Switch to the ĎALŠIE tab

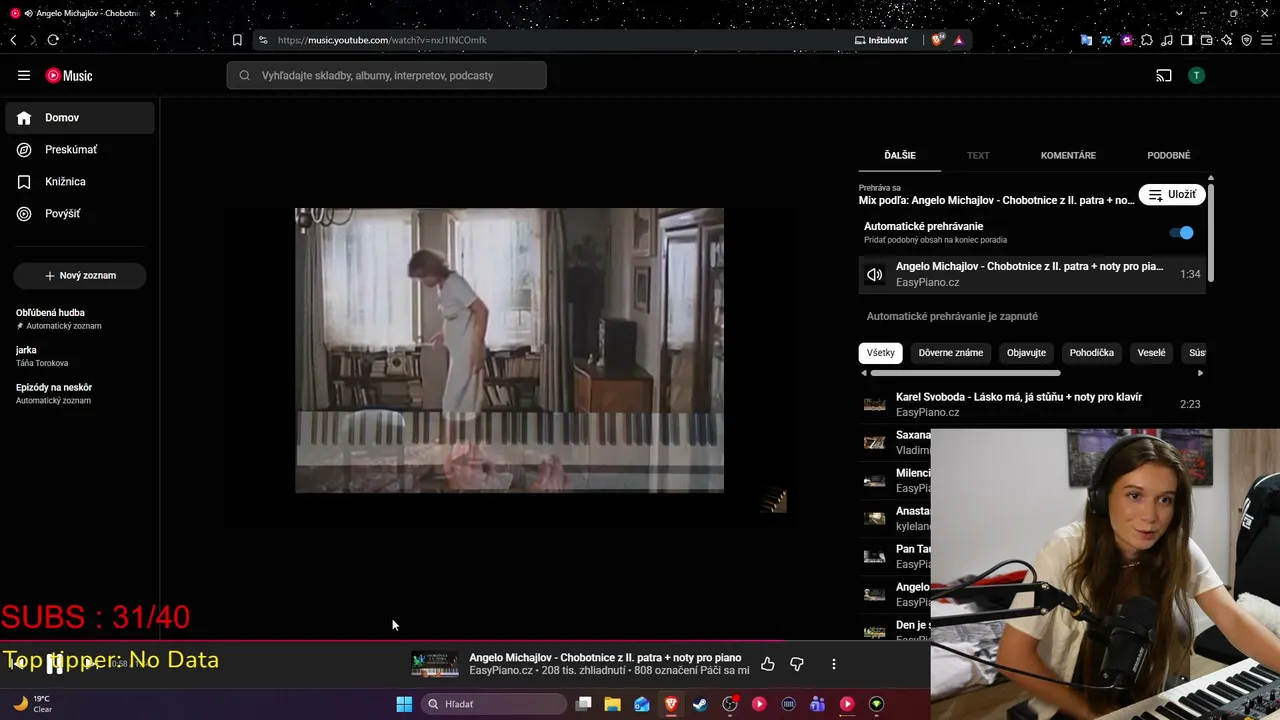coord(900,156)
